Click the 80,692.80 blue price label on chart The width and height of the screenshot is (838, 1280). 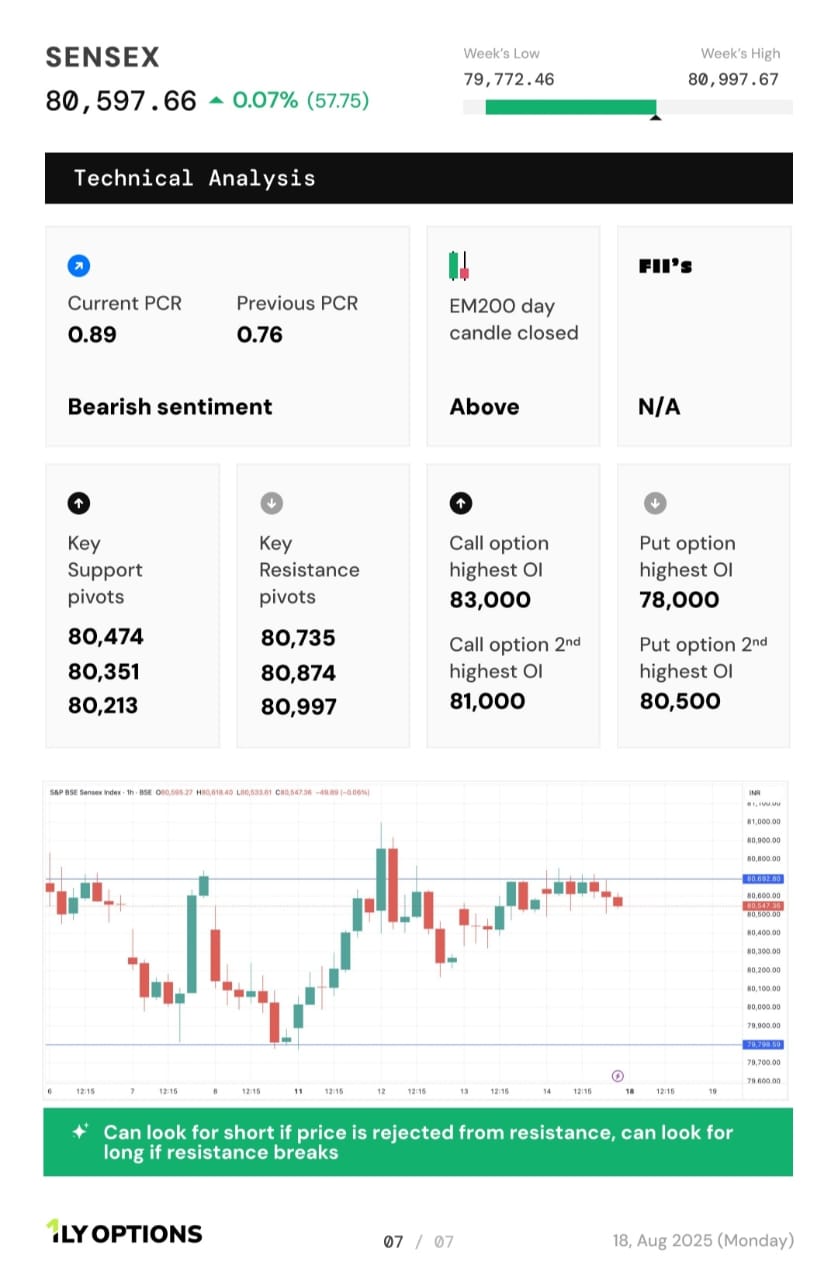[x=763, y=879]
